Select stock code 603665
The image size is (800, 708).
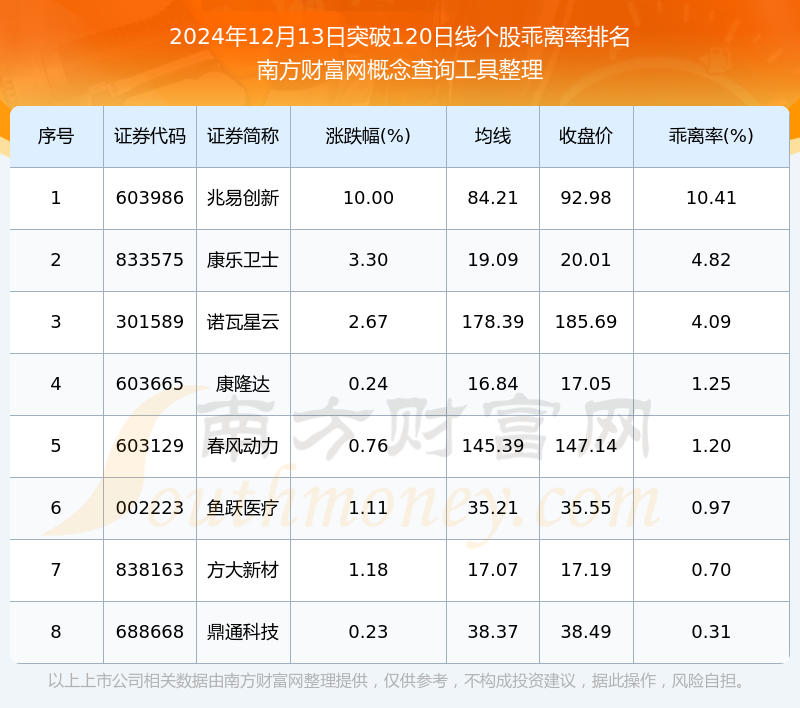(149, 384)
